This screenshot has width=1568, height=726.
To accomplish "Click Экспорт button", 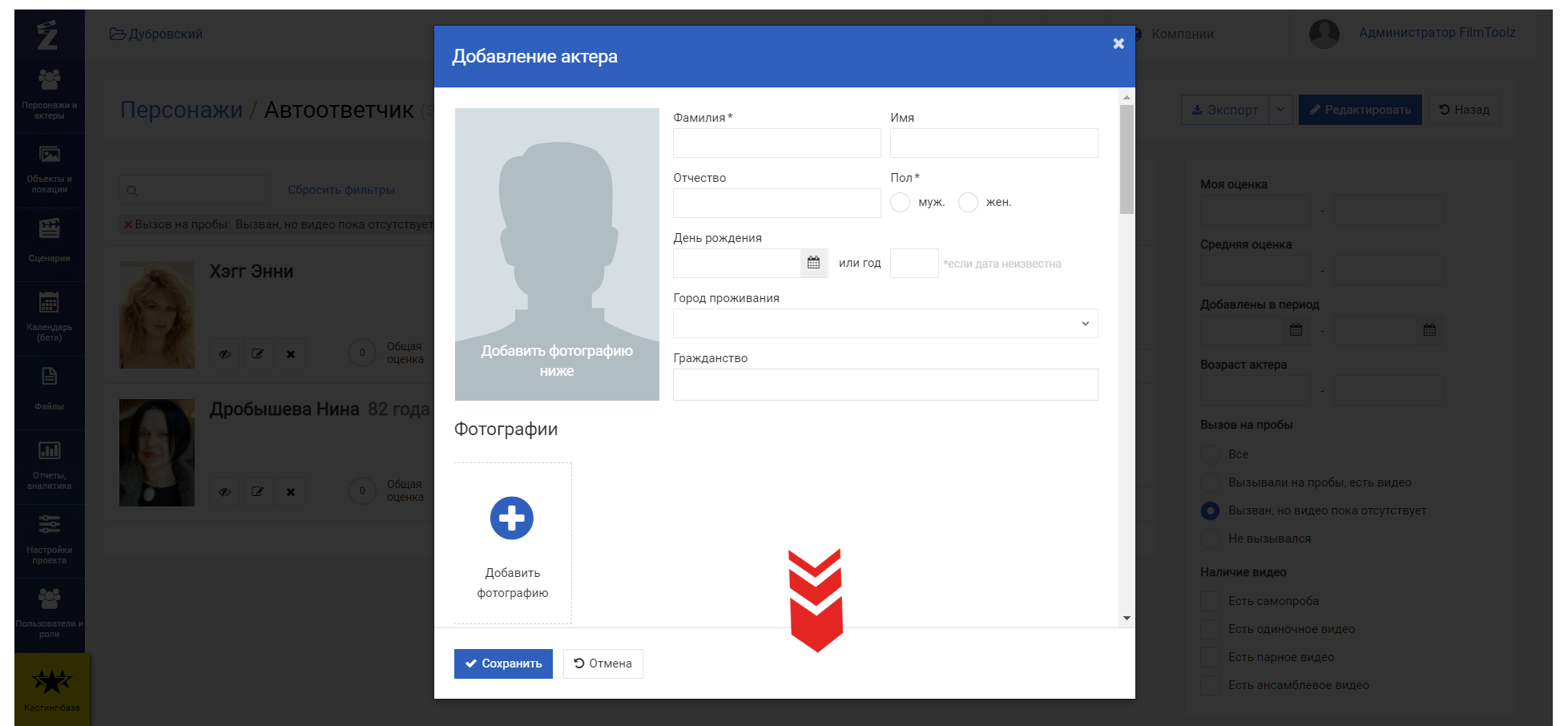I will click(x=1225, y=110).
